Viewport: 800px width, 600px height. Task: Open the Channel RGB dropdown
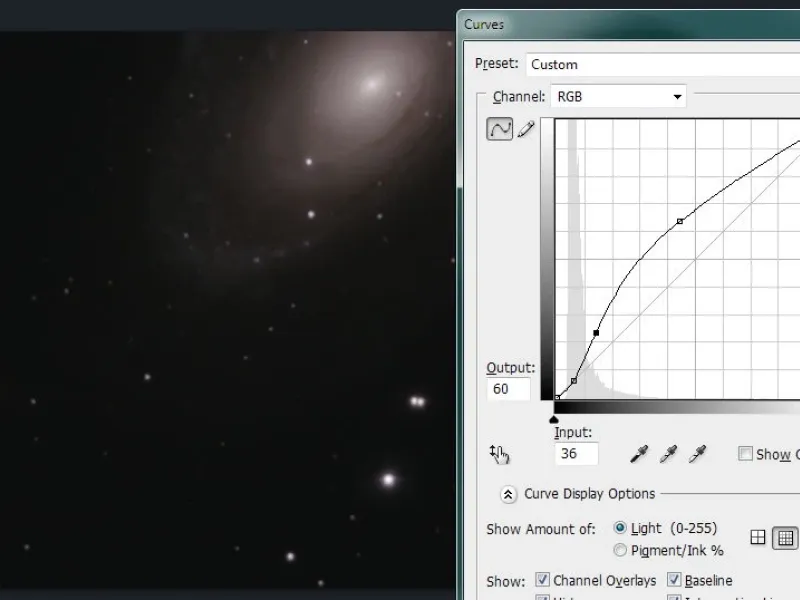(x=618, y=97)
